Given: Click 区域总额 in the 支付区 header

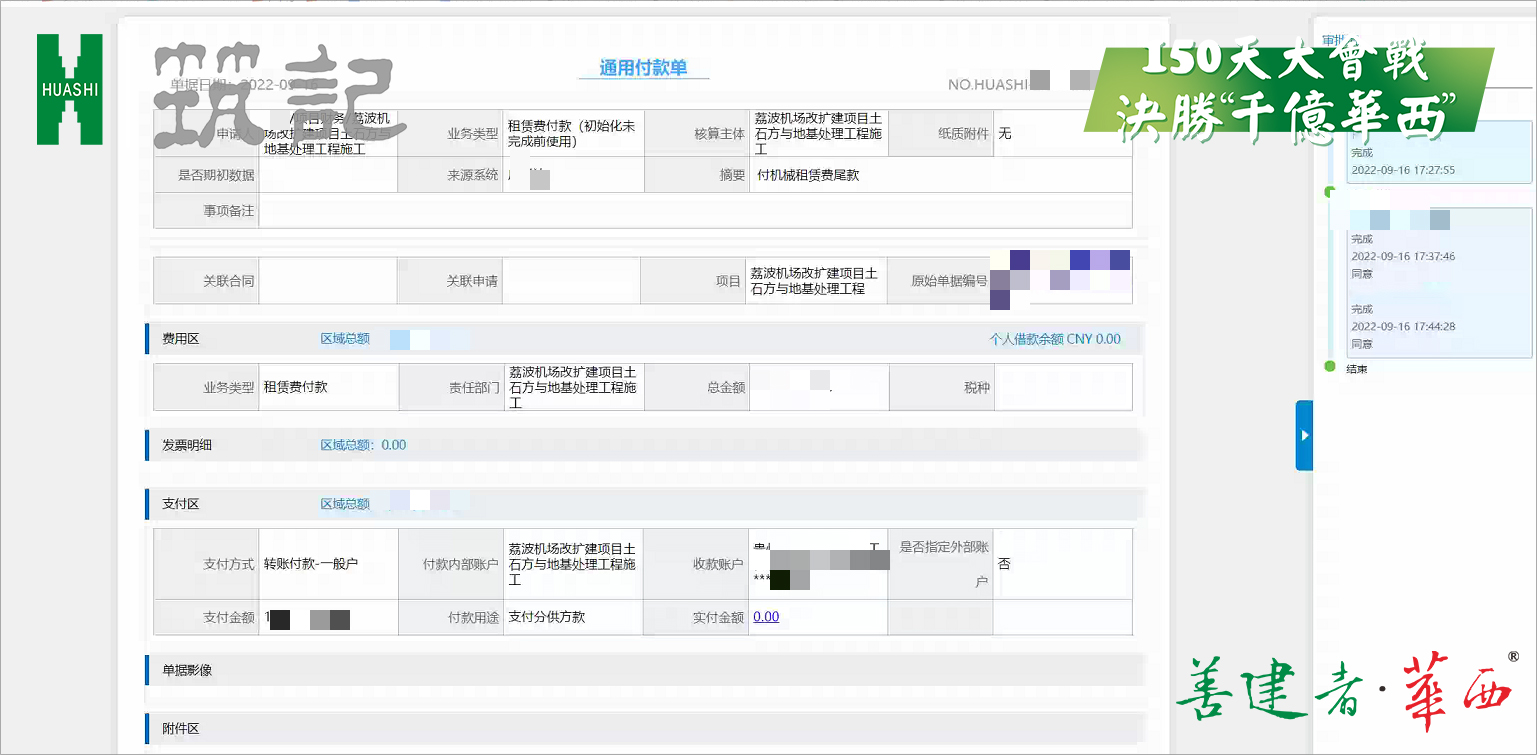Looking at the screenshot, I should [x=345, y=504].
